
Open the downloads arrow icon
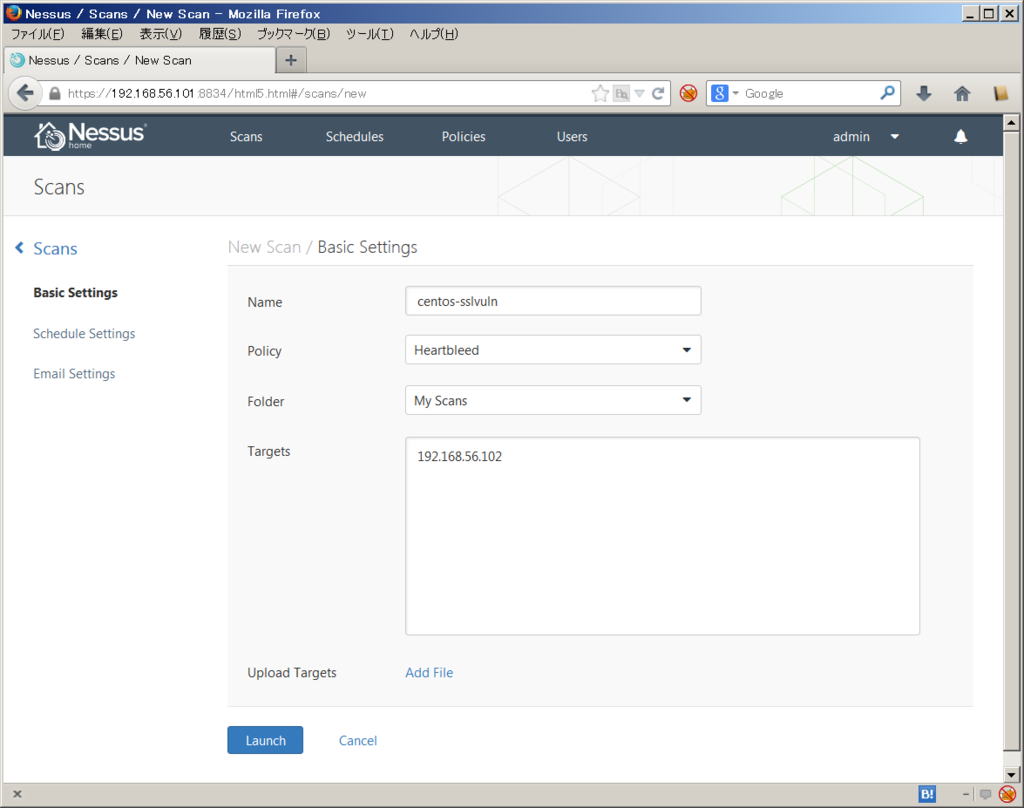[x=923, y=93]
